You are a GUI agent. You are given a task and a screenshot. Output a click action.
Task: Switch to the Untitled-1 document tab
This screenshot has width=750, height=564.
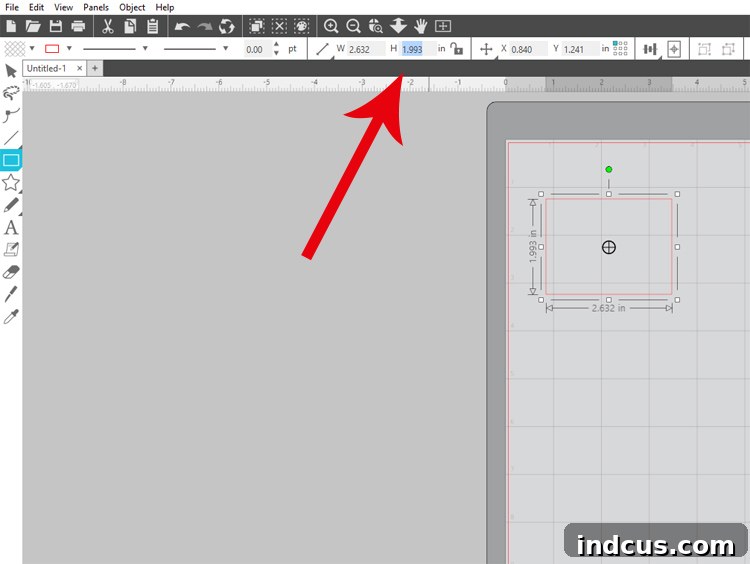[46, 68]
